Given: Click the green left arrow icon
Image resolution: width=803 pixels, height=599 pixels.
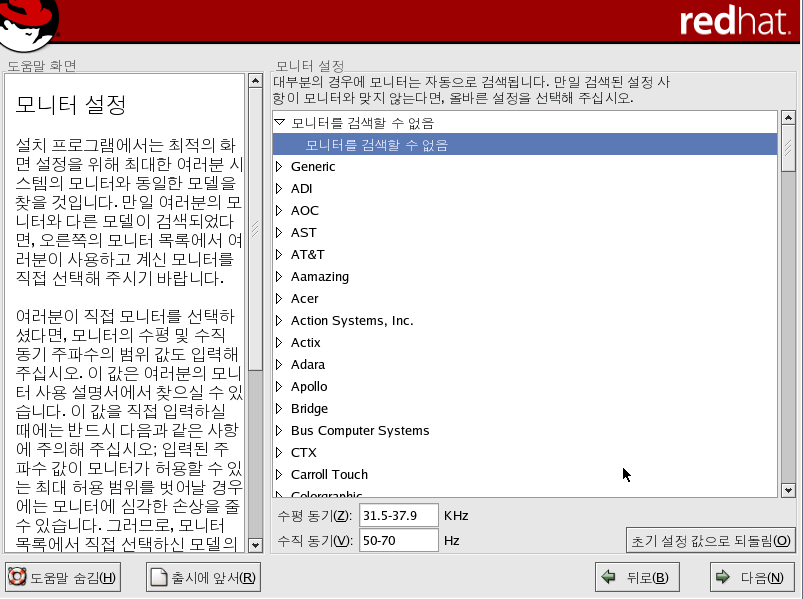Looking at the screenshot, I should pos(608,576).
